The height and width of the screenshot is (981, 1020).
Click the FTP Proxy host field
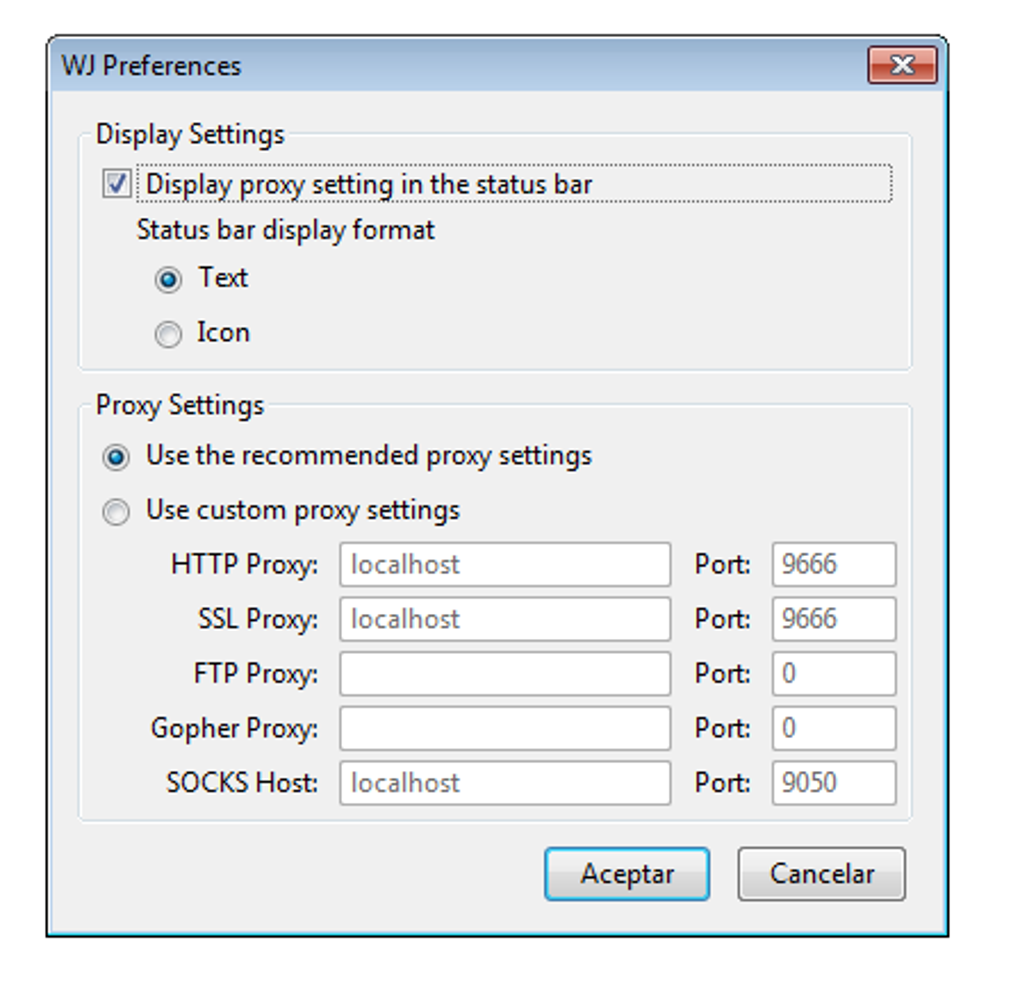(x=504, y=674)
